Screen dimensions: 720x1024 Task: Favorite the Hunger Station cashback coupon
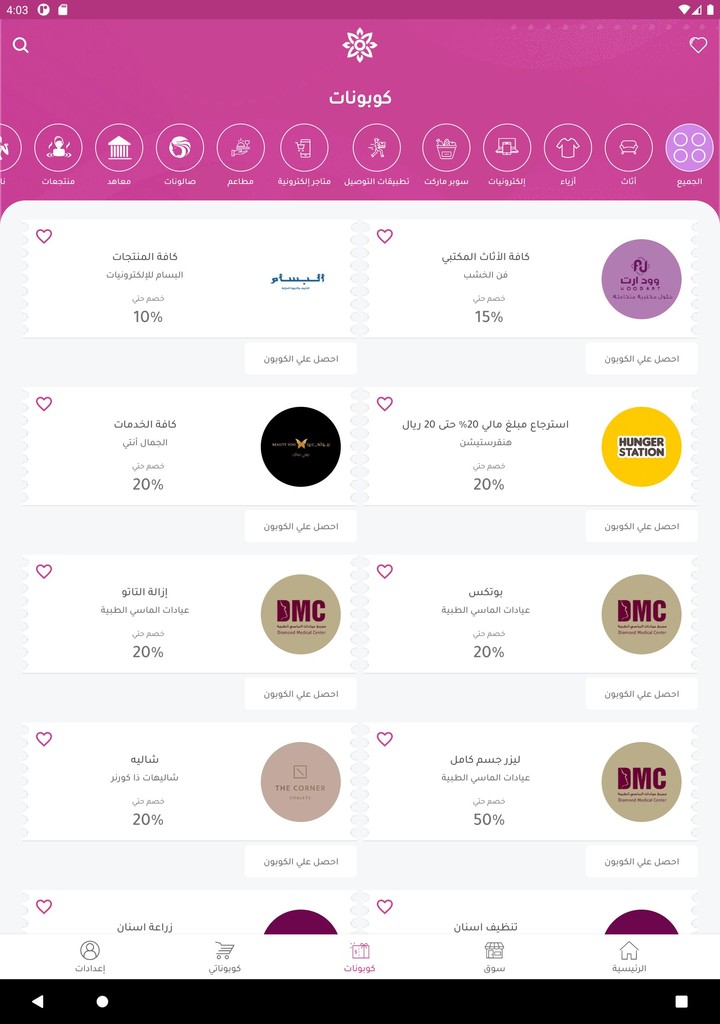click(385, 404)
